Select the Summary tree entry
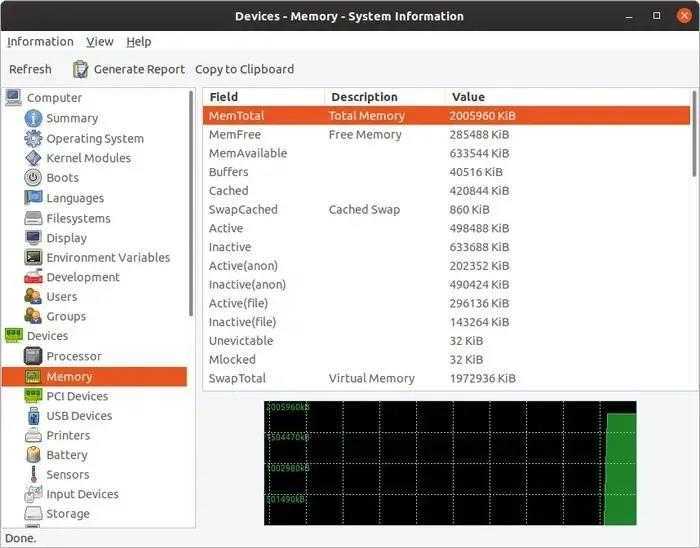Screen dimensions: 700x548 click(72, 118)
